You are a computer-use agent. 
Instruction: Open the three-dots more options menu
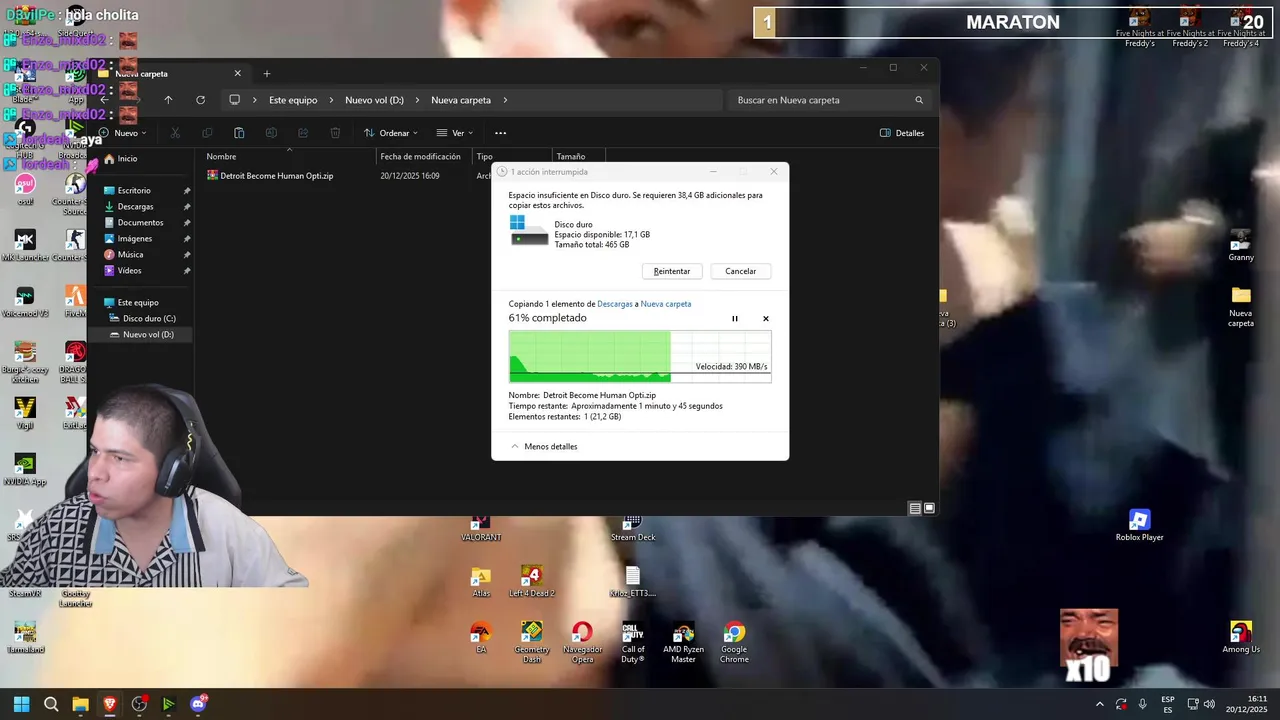[501, 133]
